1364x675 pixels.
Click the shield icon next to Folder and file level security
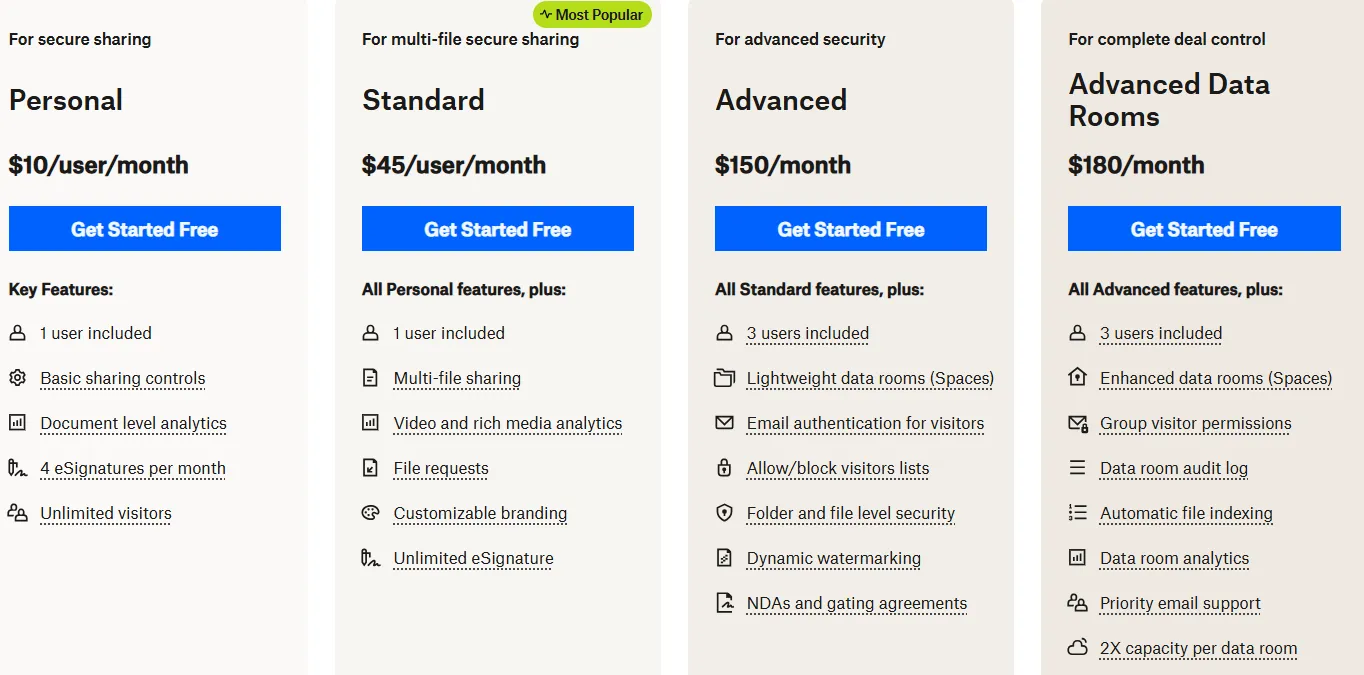[725, 513]
